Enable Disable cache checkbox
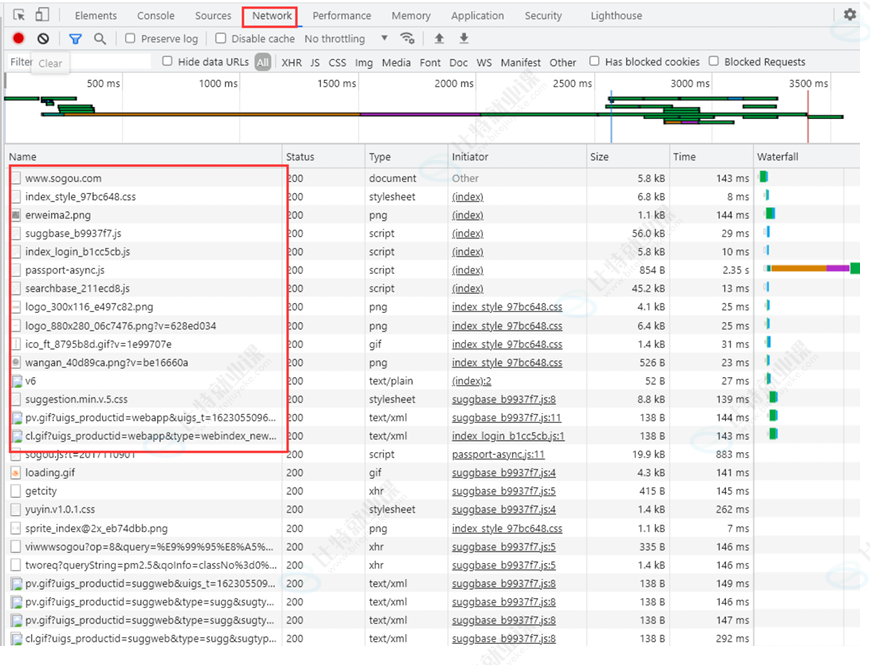This screenshot has width=870, height=665. 220,38
